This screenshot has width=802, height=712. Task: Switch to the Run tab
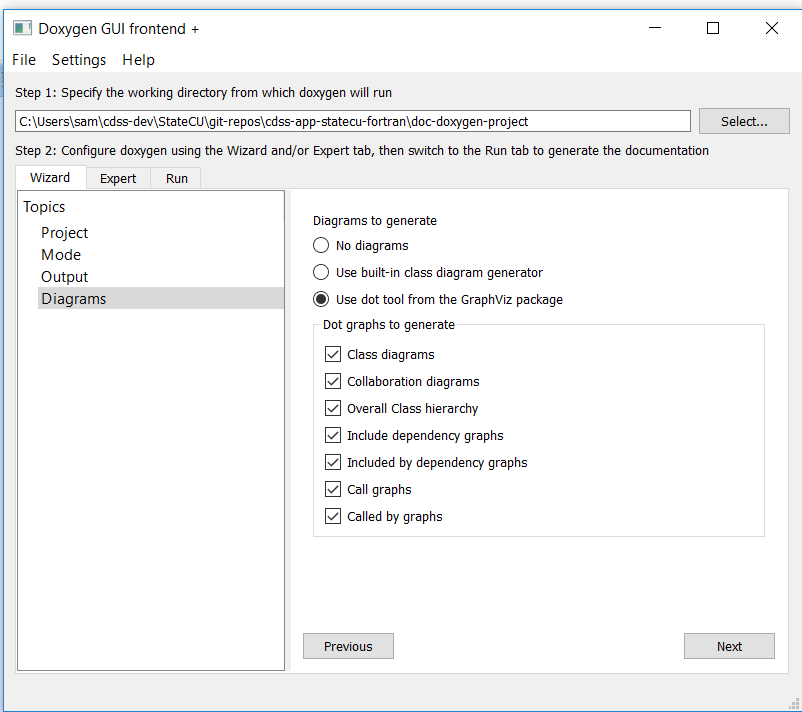click(176, 178)
